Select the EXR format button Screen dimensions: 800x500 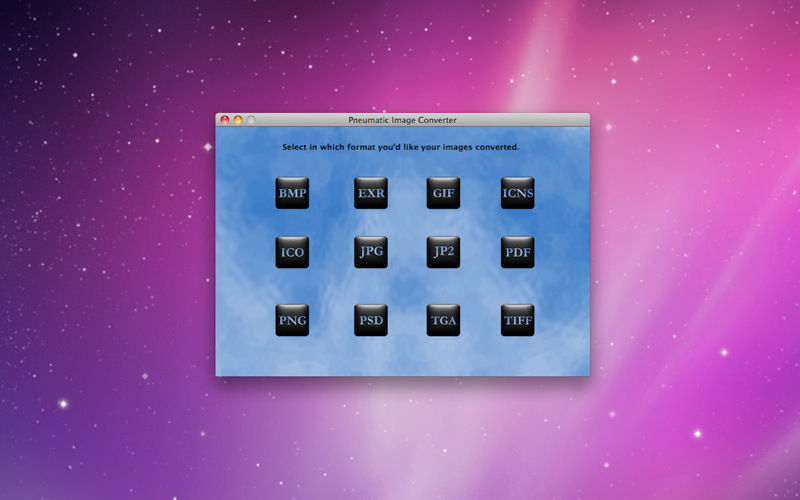coord(371,193)
